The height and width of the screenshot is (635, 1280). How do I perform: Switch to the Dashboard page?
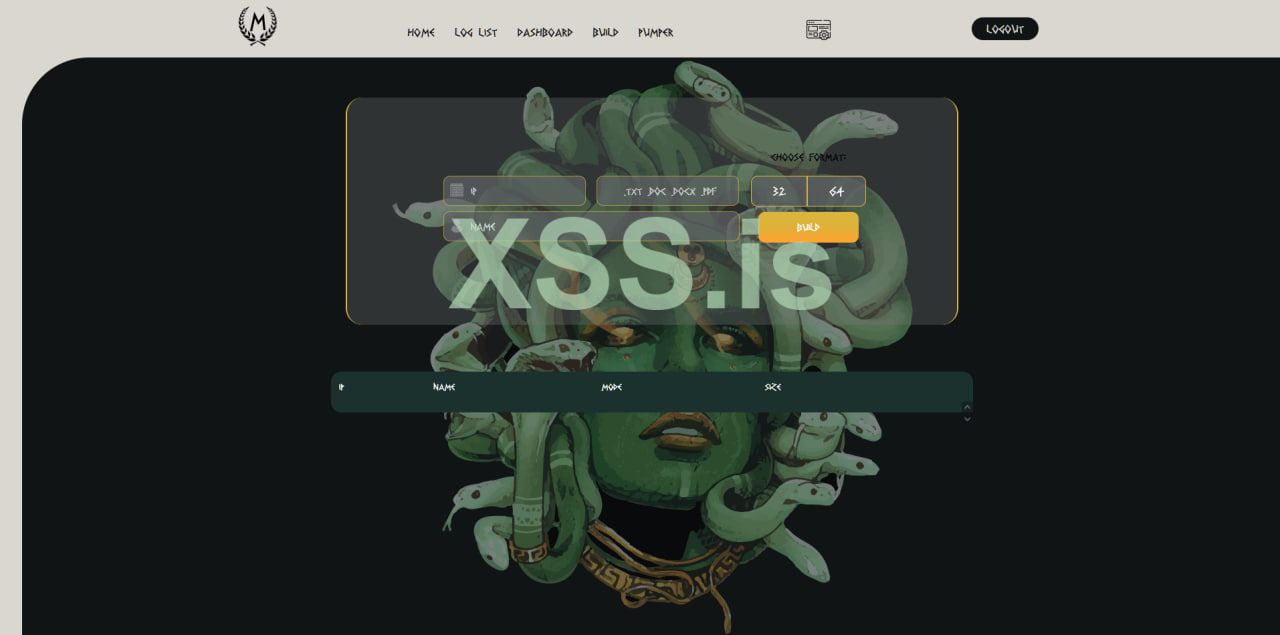tap(545, 32)
